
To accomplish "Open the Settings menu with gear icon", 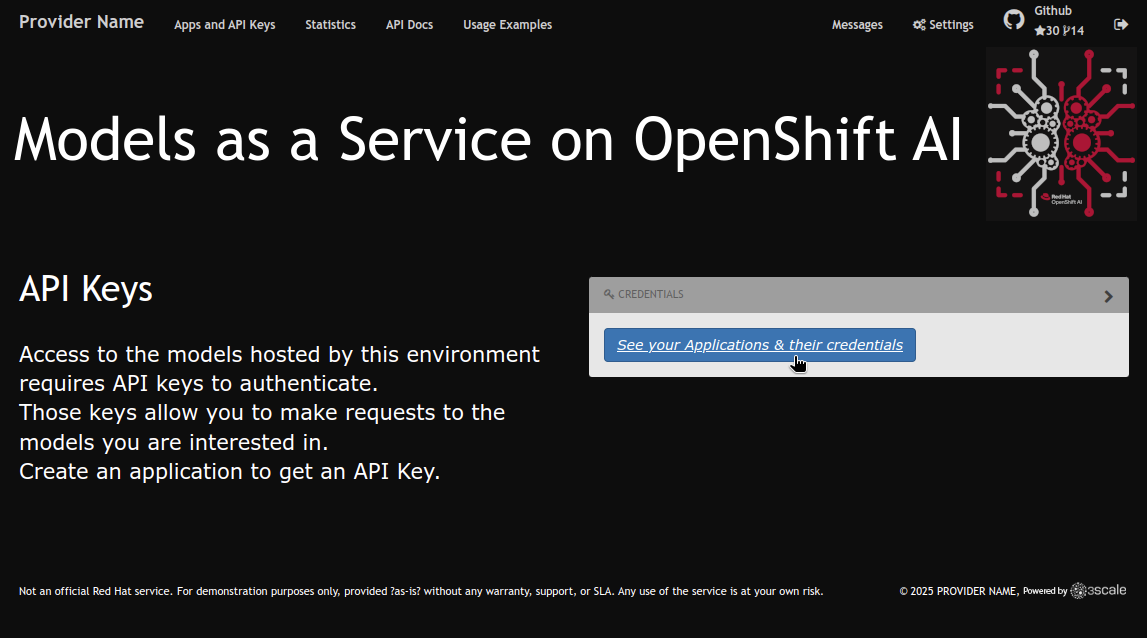I will pos(943,25).
